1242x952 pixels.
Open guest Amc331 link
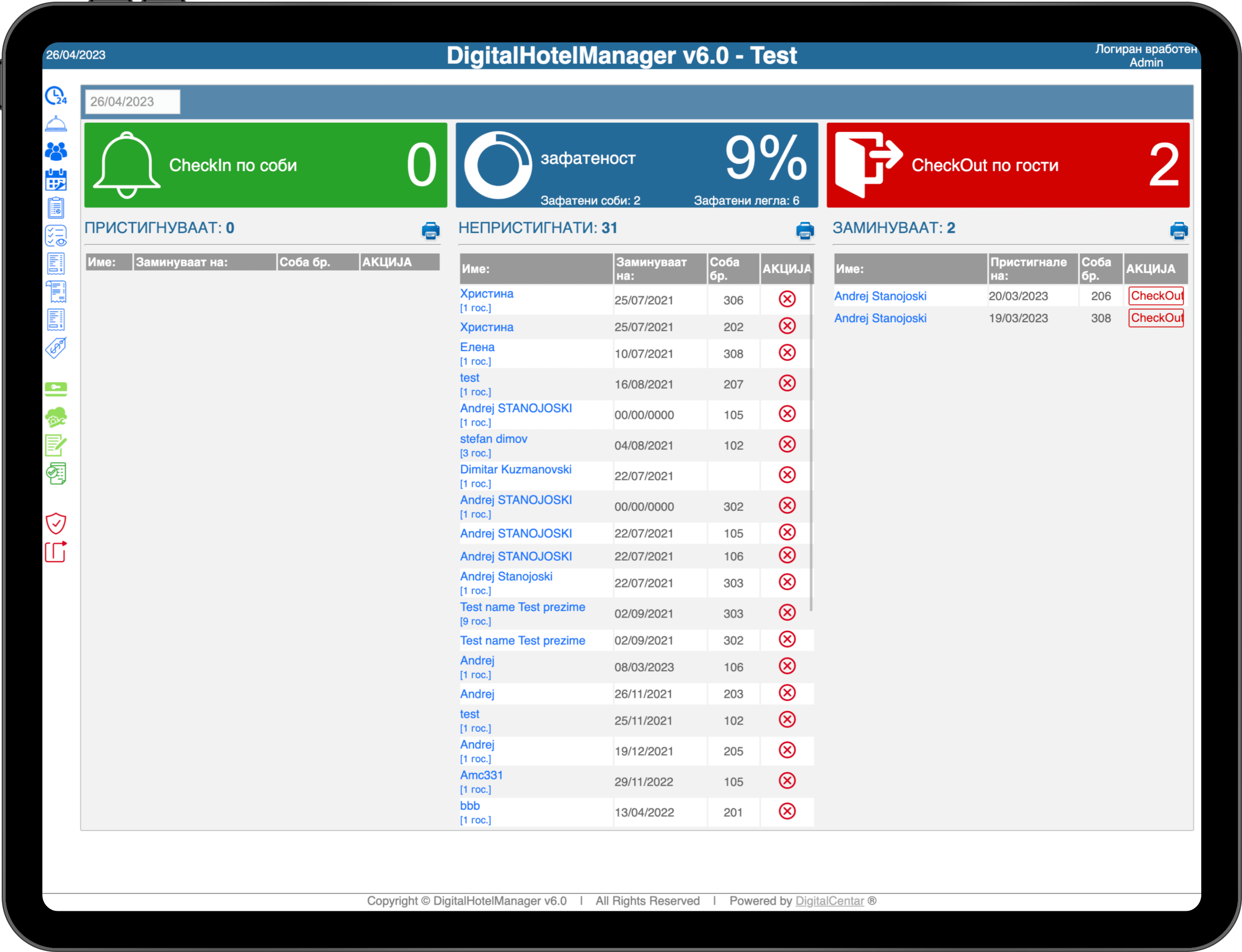(x=481, y=775)
